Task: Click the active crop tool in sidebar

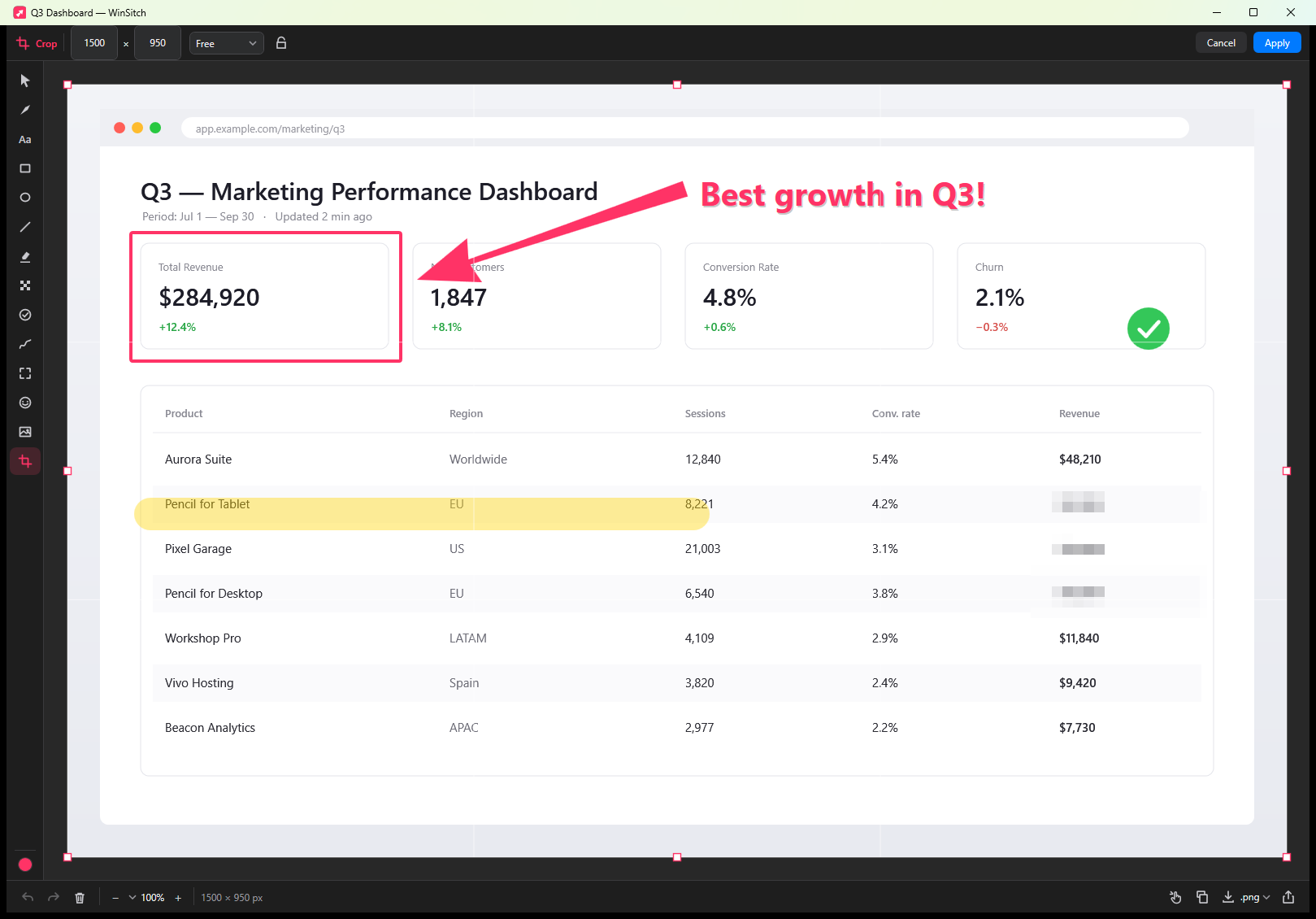Action: click(x=25, y=461)
